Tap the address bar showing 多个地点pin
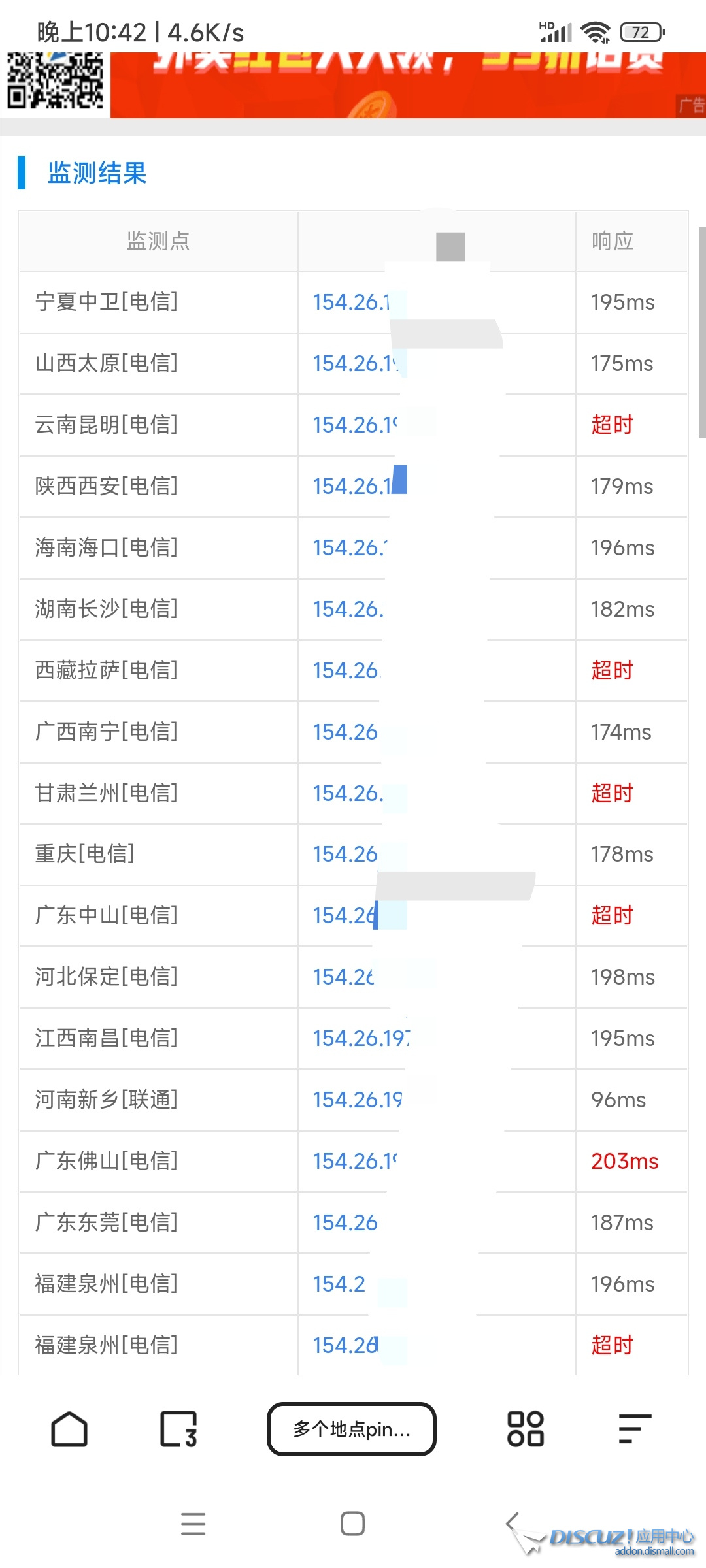 point(352,1429)
